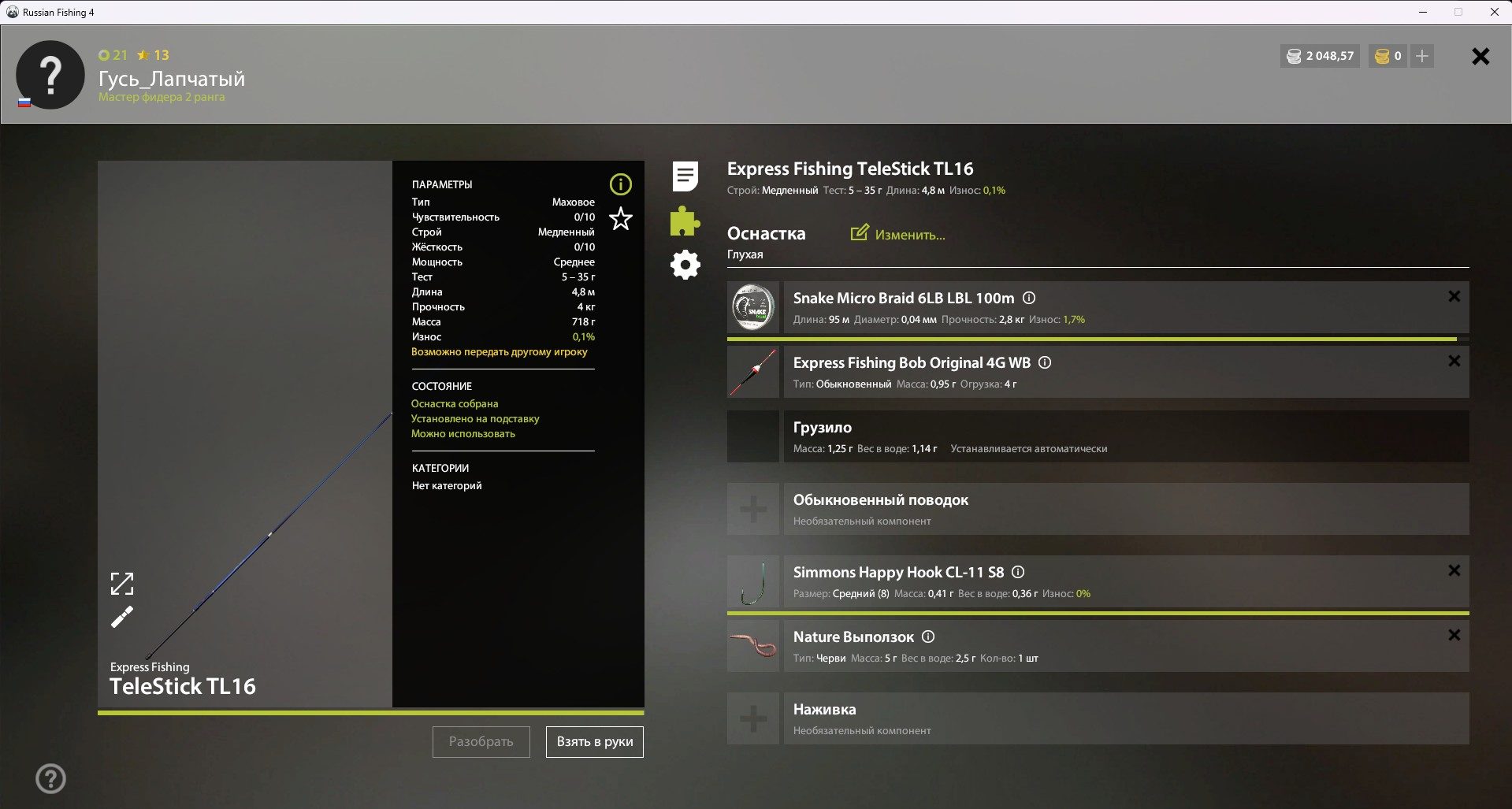Click the Взять в руки button

[x=595, y=742]
